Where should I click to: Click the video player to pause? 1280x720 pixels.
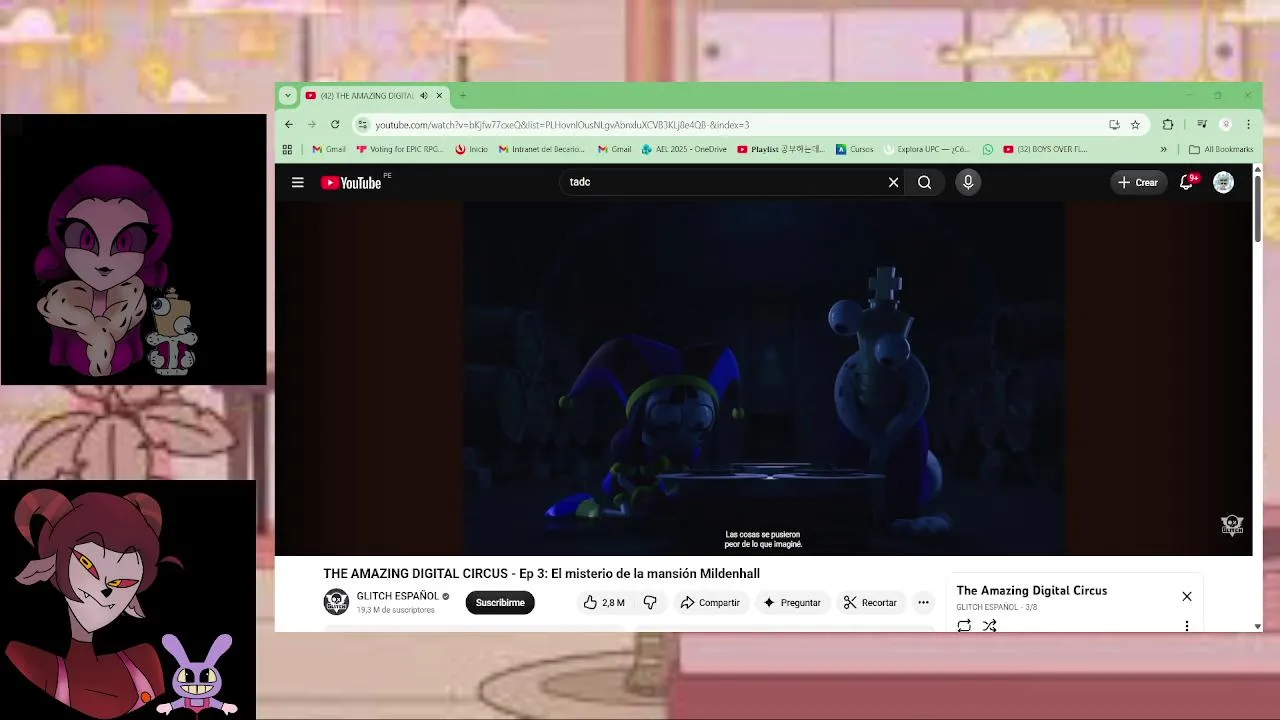(x=763, y=378)
